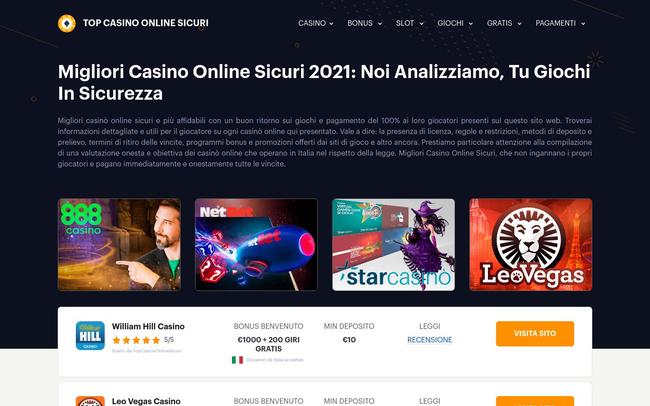Expand the GIOCHI dropdown arrow
Screen dimensions: 650x406
pyautogui.click(x=471, y=24)
